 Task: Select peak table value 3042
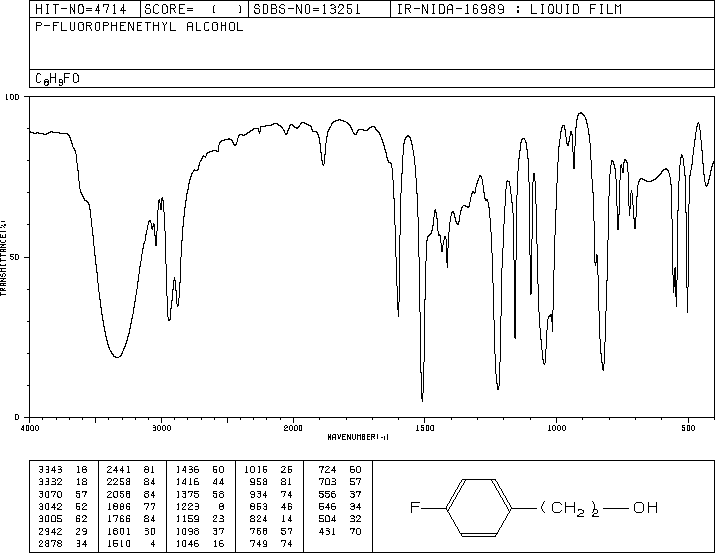[x=50, y=506]
